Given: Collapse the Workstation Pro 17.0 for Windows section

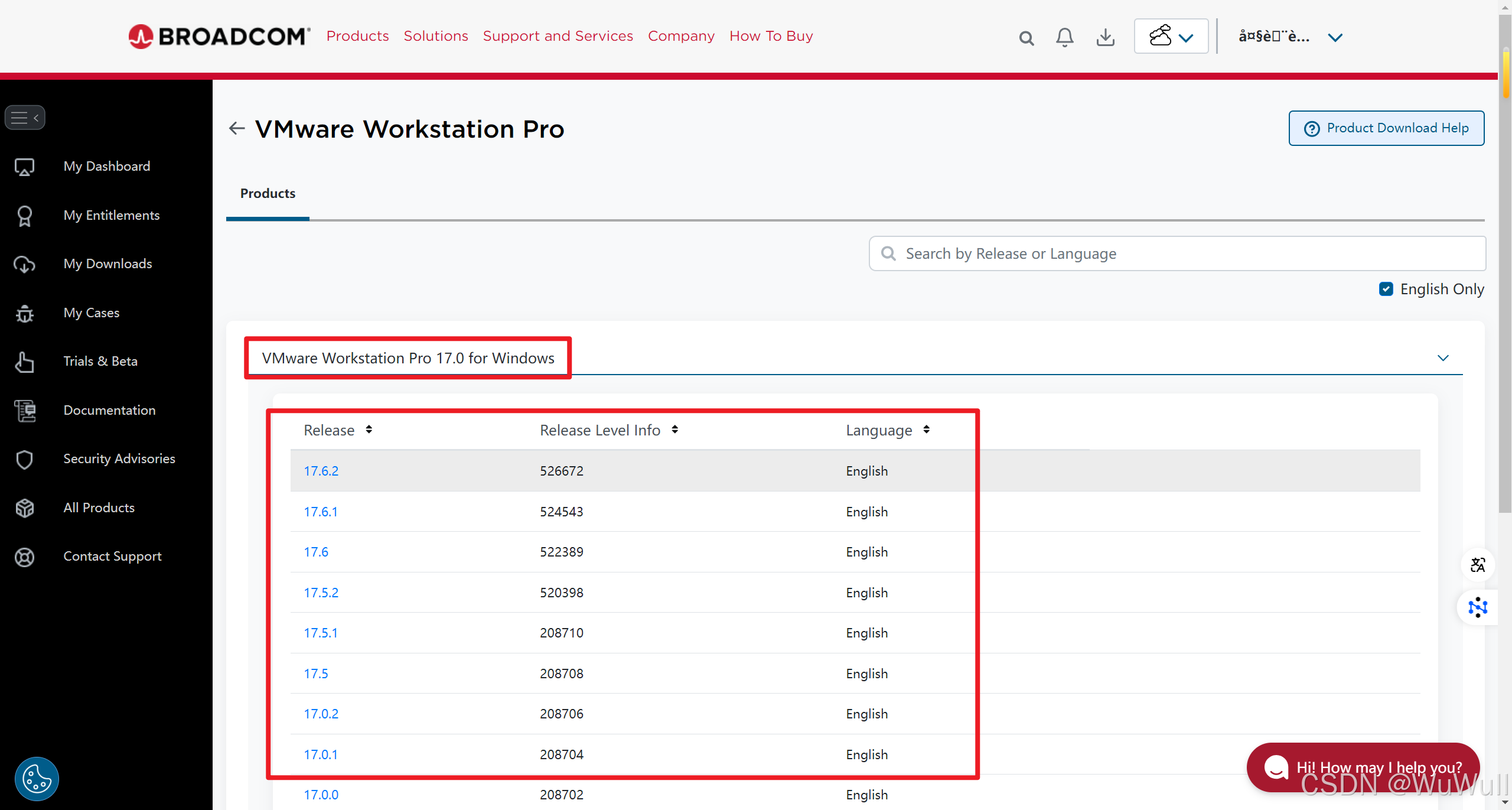Looking at the screenshot, I should pos(1443,358).
